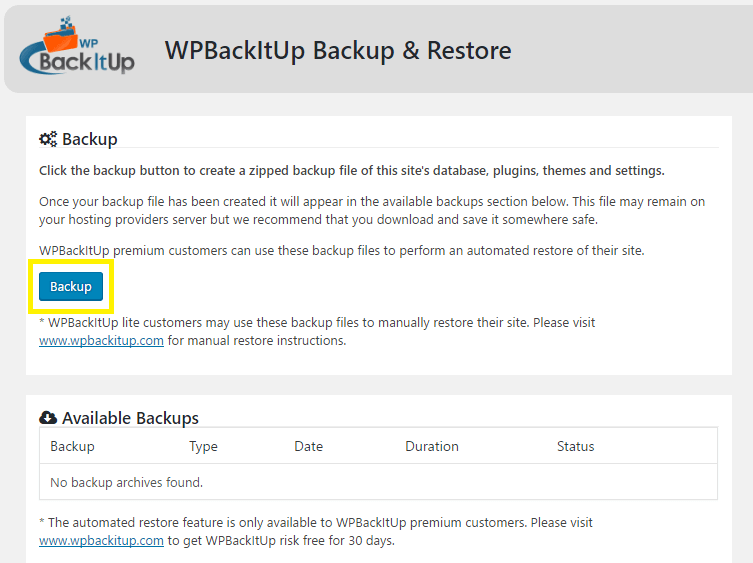753x563 pixels.
Task: Open wpbackitup.com link for 30 days risk free
Action: 101,540
